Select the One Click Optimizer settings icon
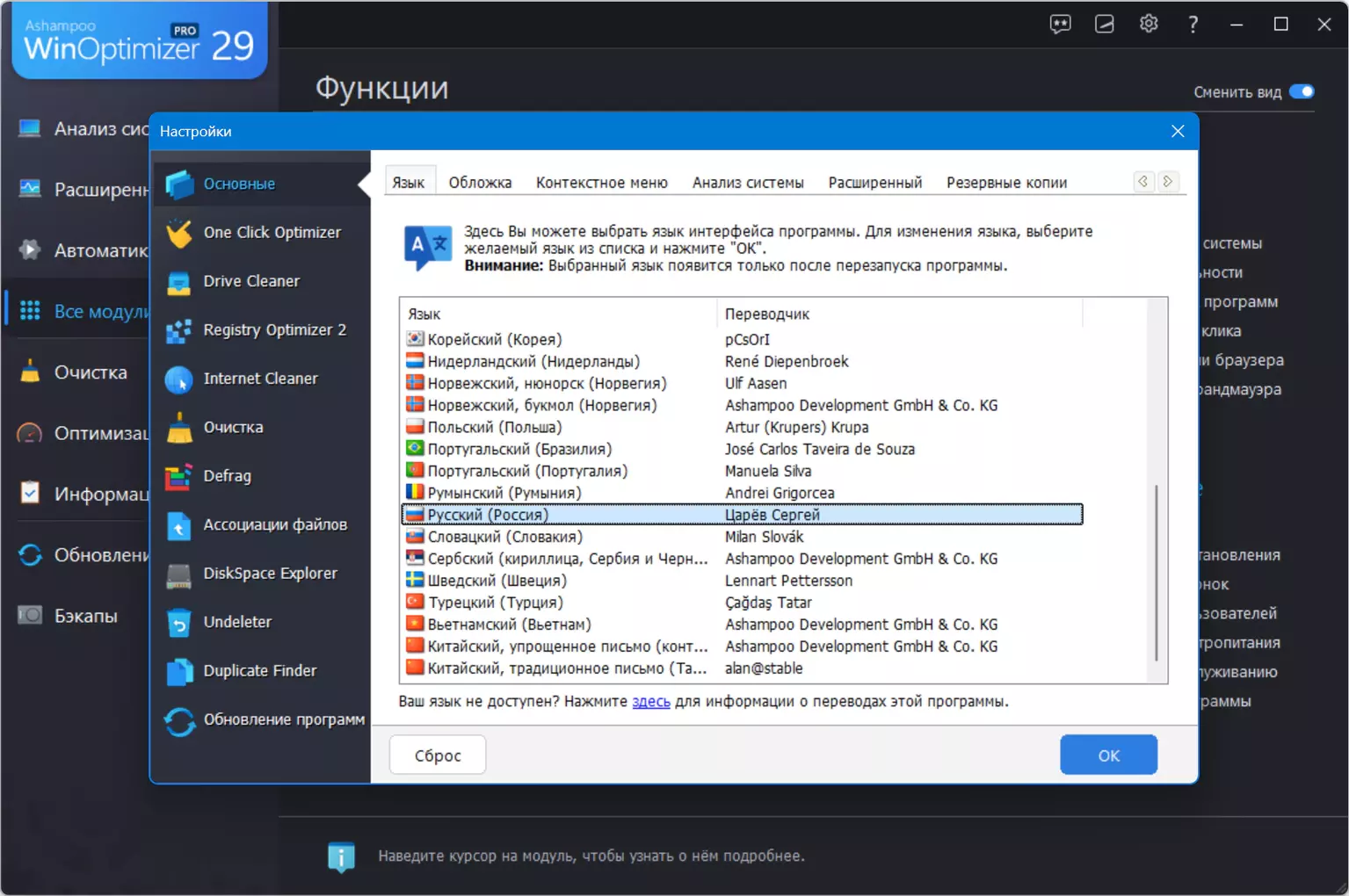Image resolution: width=1349 pixels, height=896 pixels. tap(179, 233)
